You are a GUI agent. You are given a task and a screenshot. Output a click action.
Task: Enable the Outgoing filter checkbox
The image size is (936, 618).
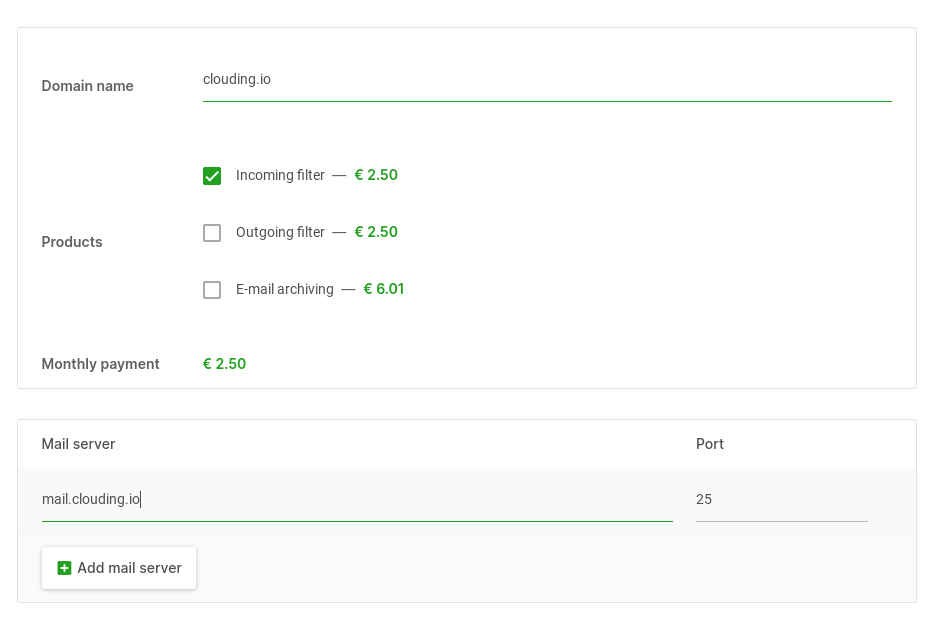click(x=212, y=233)
